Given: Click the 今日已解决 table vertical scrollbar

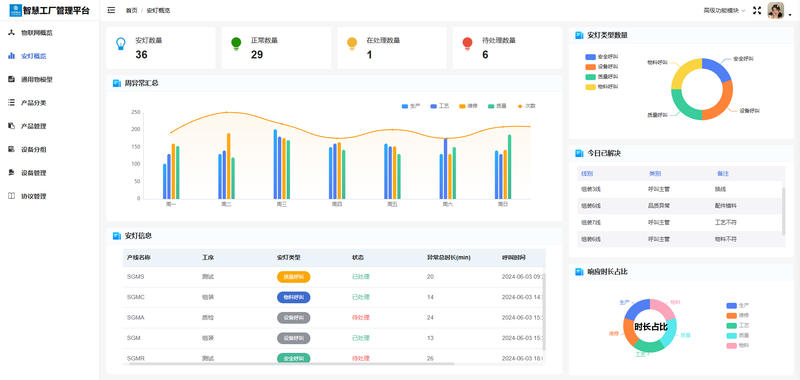Looking at the screenshot, I should click(x=784, y=211).
